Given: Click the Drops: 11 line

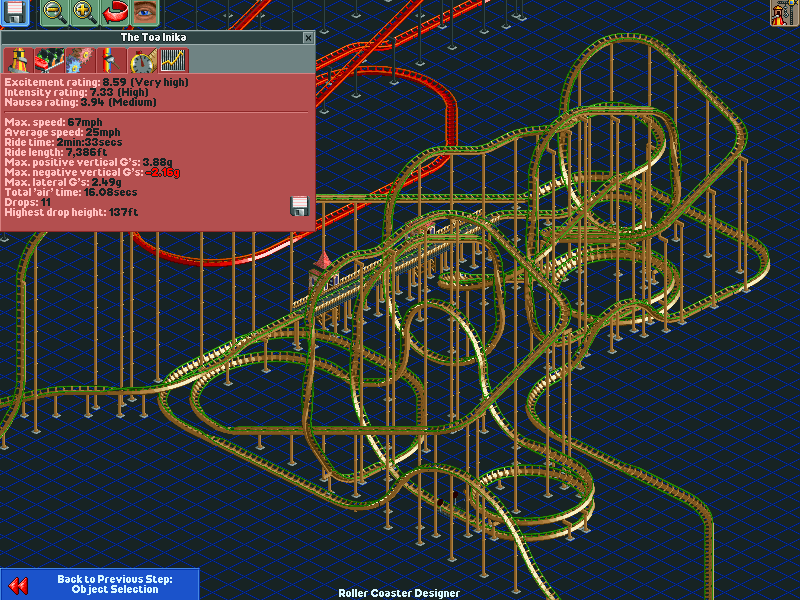Looking at the screenshot, I should click(x=28, y=202).
